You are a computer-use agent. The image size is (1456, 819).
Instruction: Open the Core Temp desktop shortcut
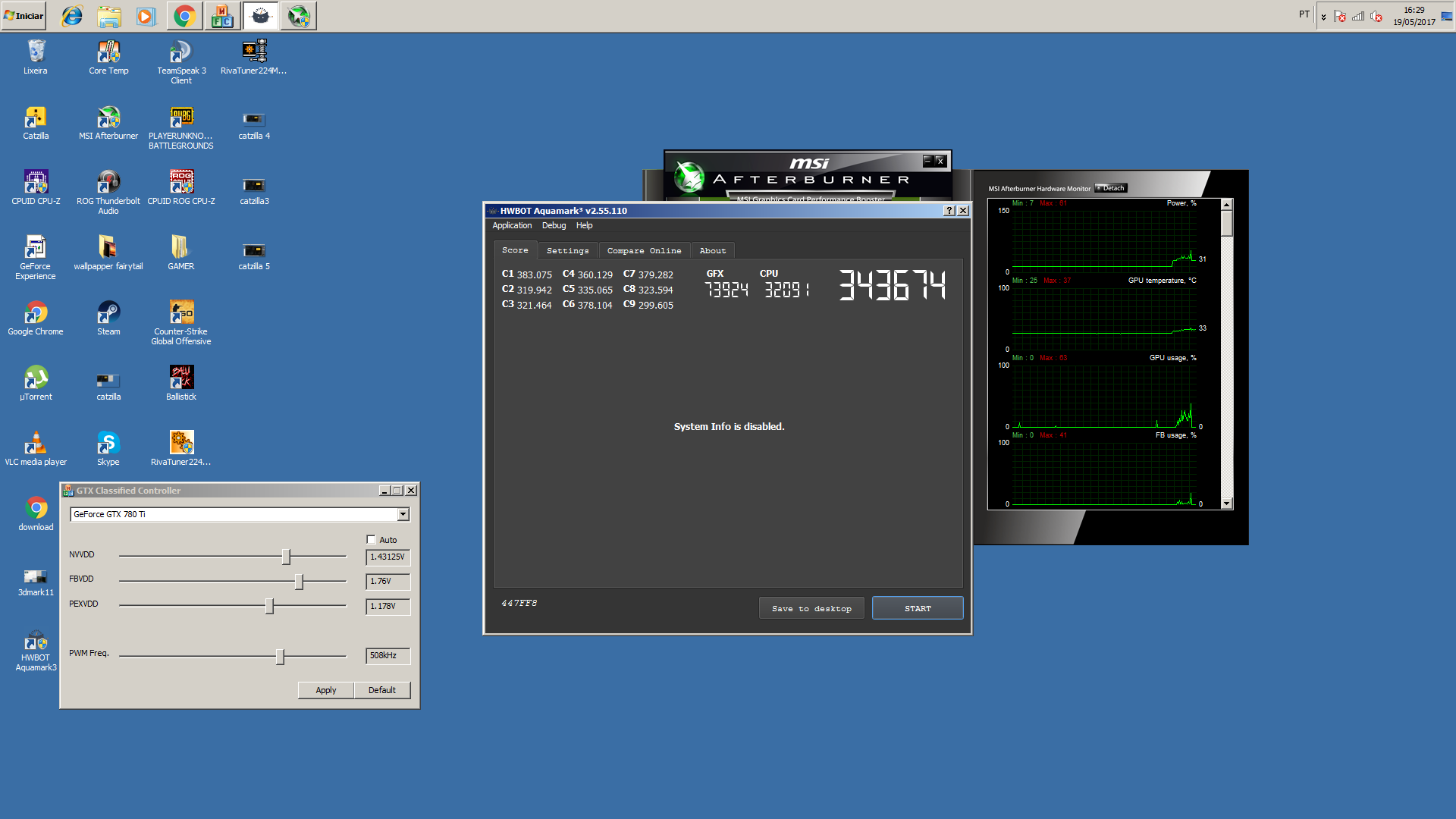(108, 58)
